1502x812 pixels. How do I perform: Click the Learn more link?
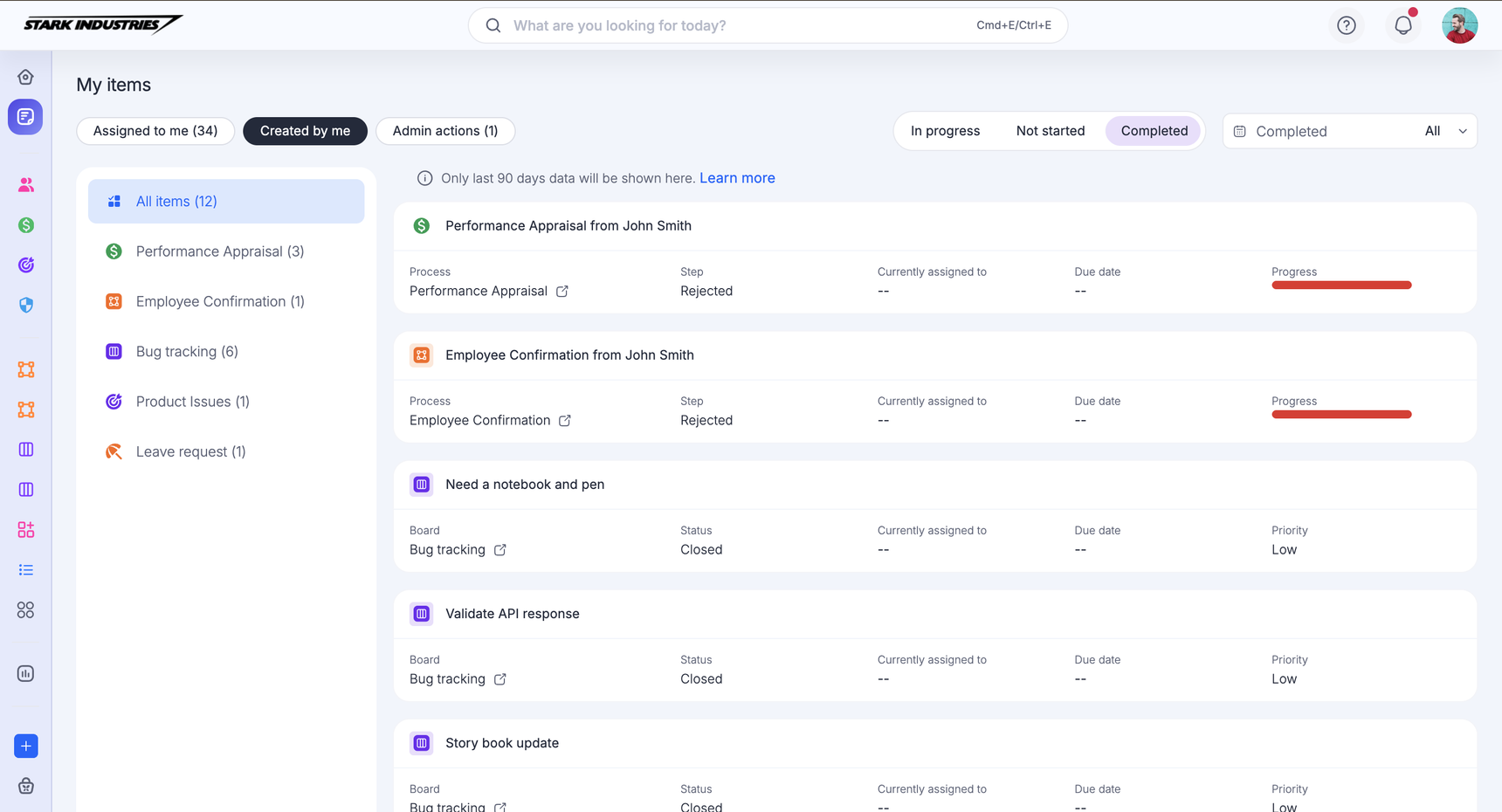click(x=737, y=178)
